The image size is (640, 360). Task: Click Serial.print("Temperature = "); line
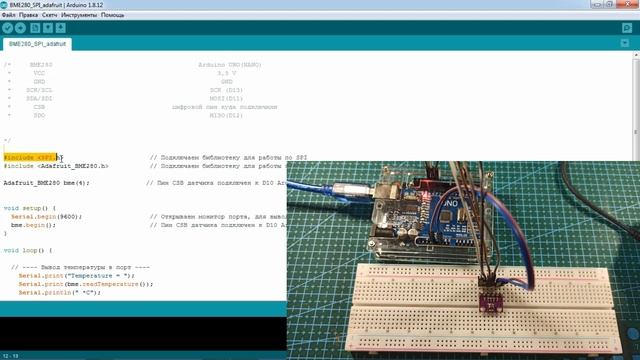click(76, 276)
